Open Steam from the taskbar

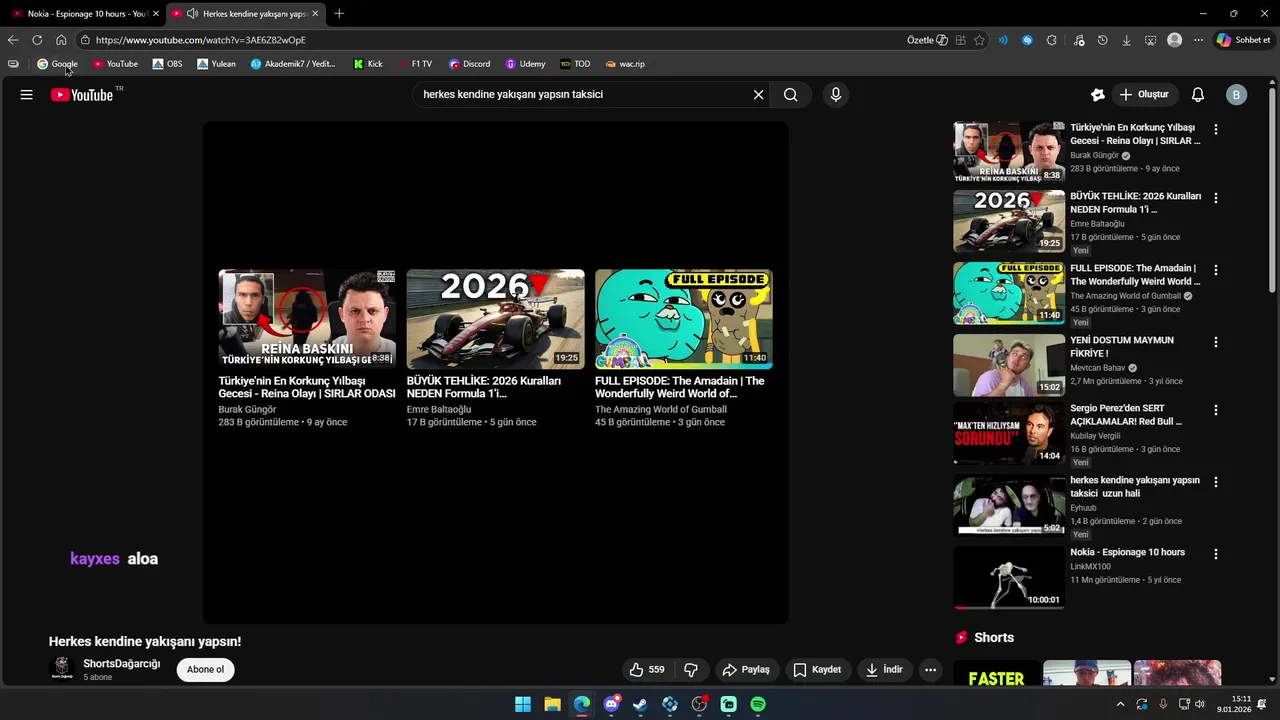click(640, 704)
